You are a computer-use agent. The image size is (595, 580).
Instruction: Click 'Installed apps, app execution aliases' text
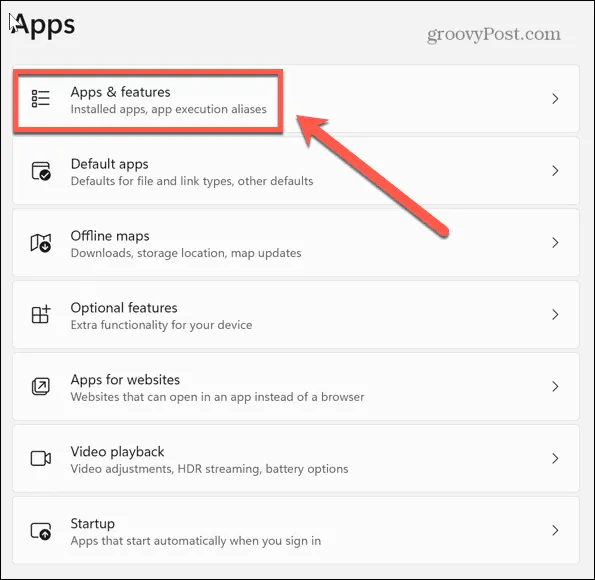pyautogui.click(x=168, y=109)
